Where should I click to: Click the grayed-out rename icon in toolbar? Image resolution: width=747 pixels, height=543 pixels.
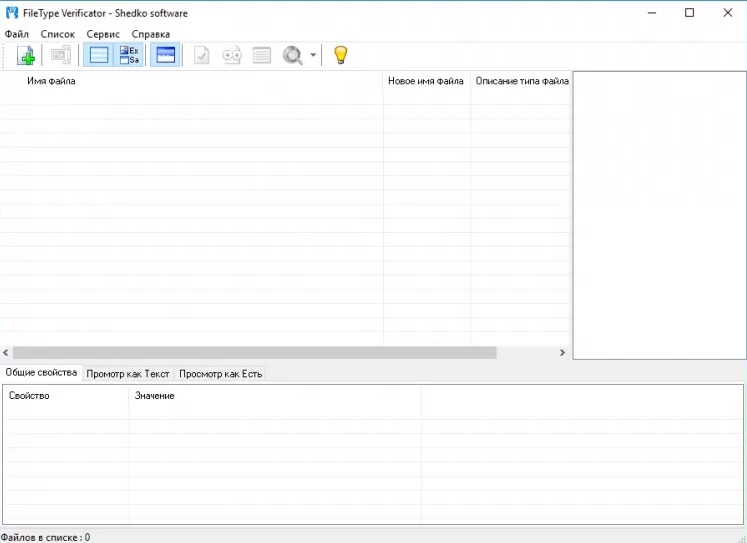coord(61,56)
